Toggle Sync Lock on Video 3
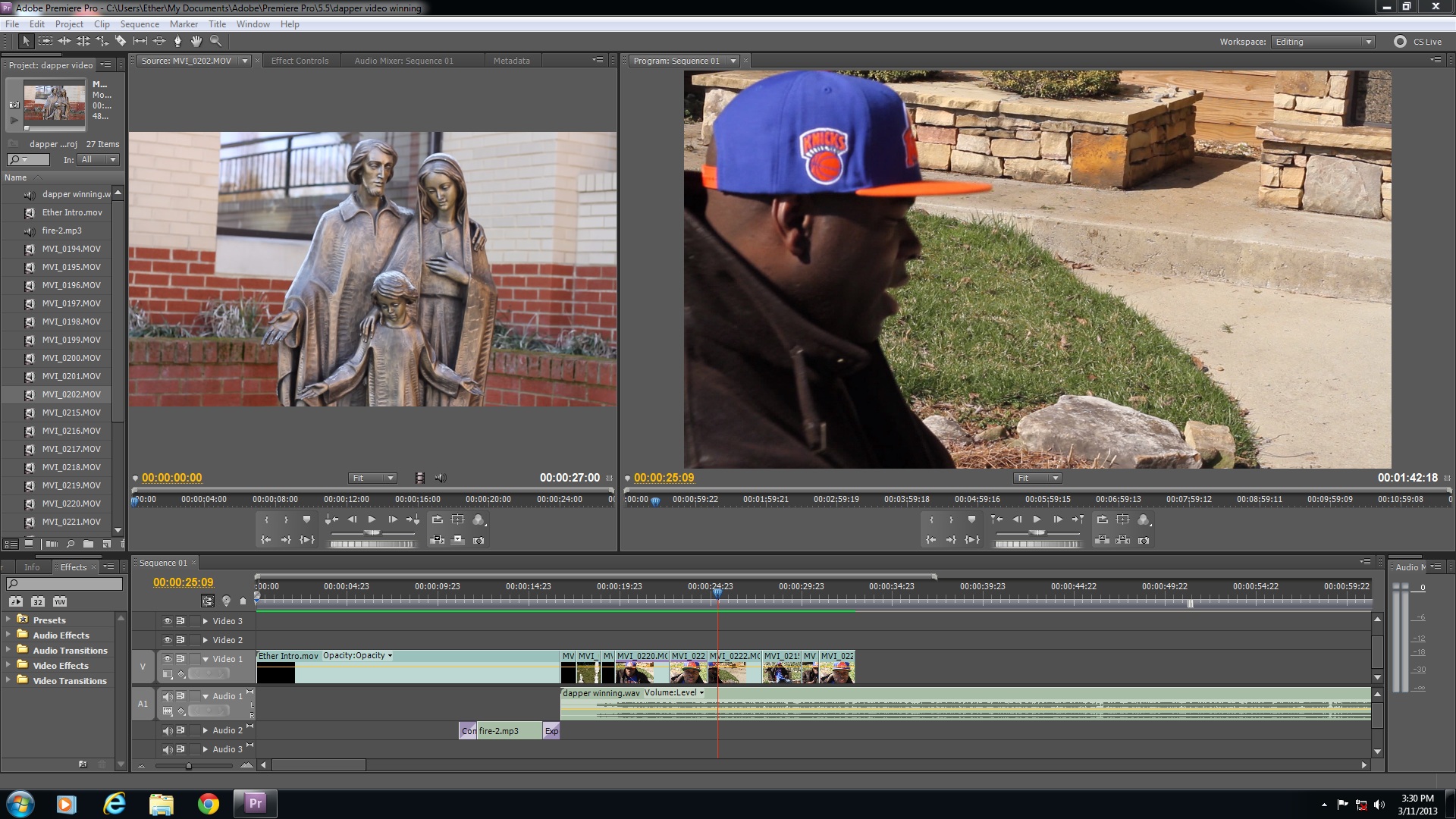 pos(180,621)
